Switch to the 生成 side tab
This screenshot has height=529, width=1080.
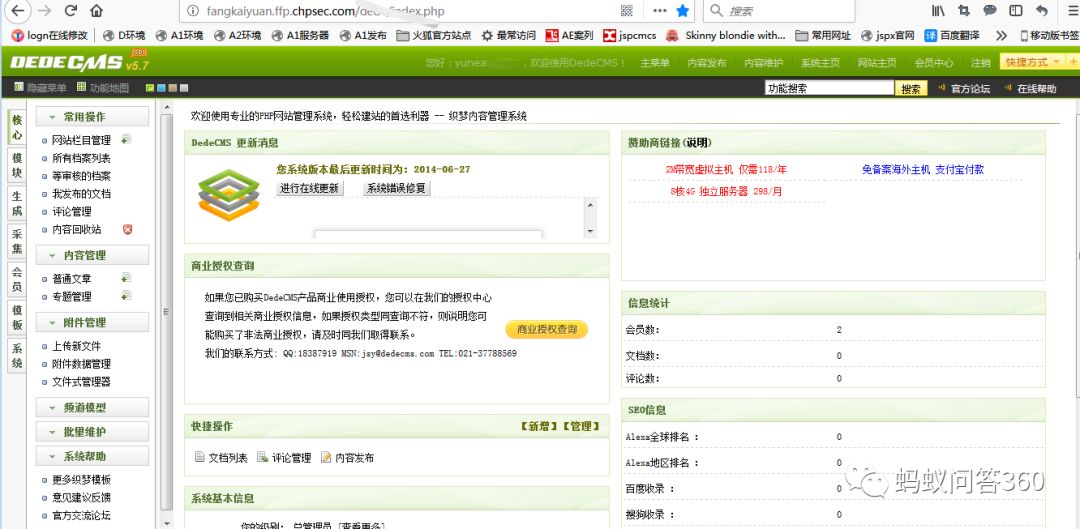(x=17, y=203)
